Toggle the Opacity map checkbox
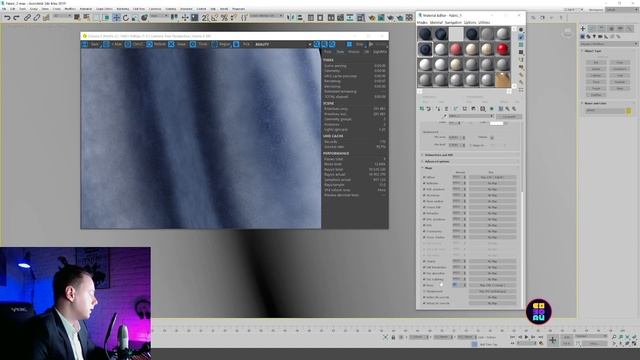This screenshot has height=360, width=640. tap(424, 261)
